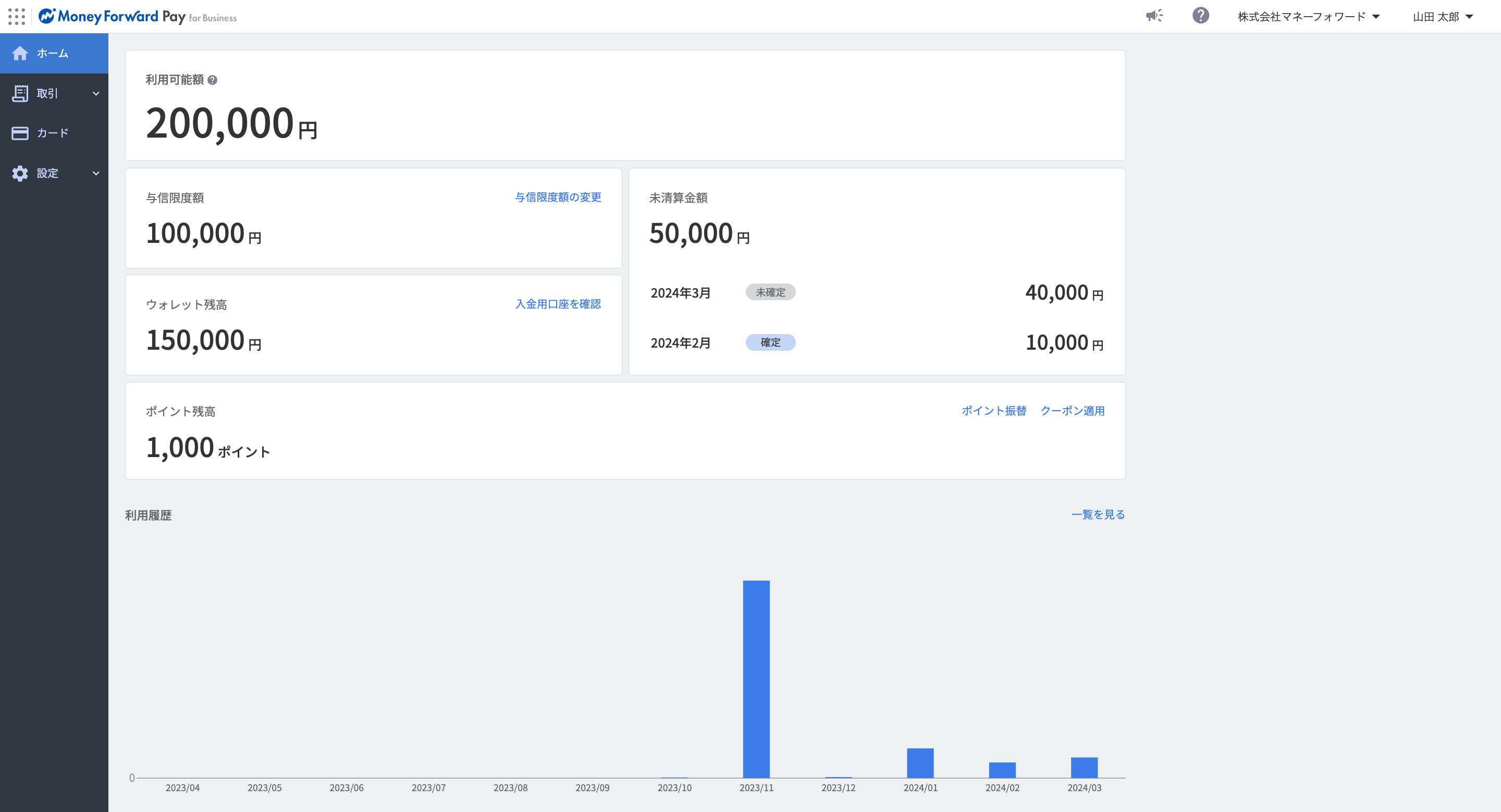The width and height of the screenshot is (1501, 812).
Task: Click the card icon in sidebar
Action: (x=20, y=133)
